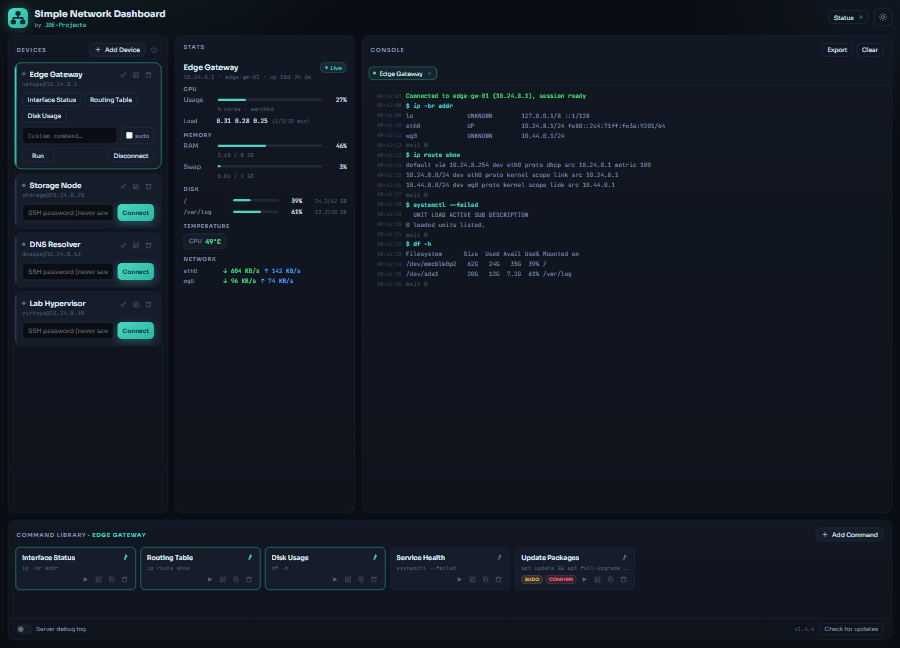The height and width of the screenshot is (648, 900).
Task: Click the Run button on Edge Gateway
Action: coord(38,156)
